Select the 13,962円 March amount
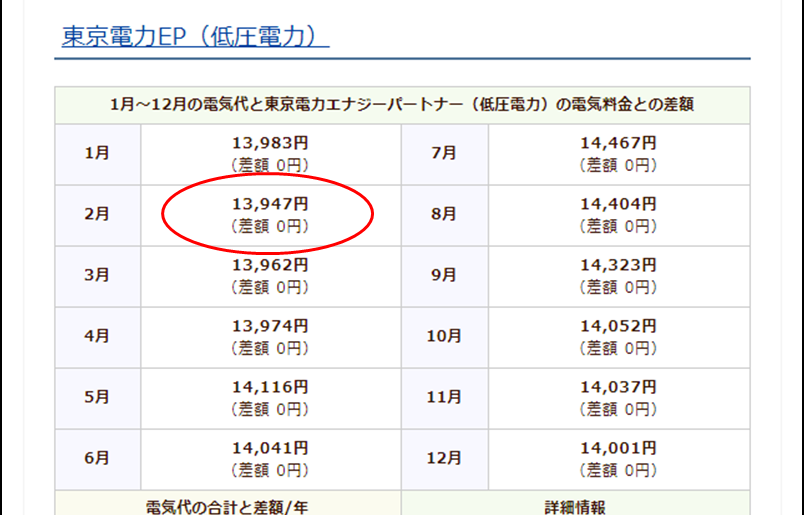Screen dimensions: 804x515 (270, 265)
